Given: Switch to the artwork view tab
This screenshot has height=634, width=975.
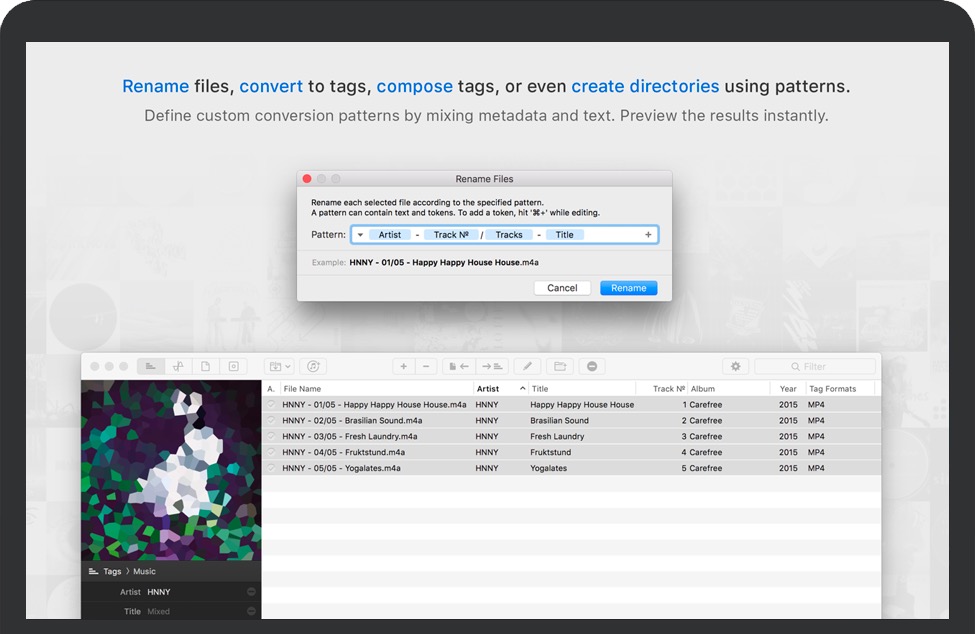Looking at the screenshot, I should (x=233, y=367).
